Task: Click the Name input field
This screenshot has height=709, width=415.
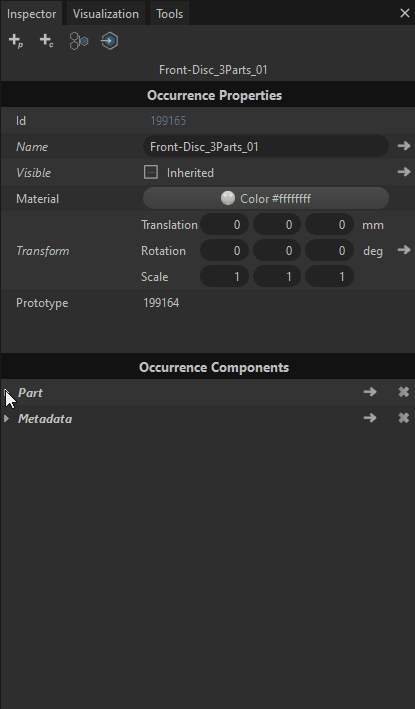Action: point(266,147)
